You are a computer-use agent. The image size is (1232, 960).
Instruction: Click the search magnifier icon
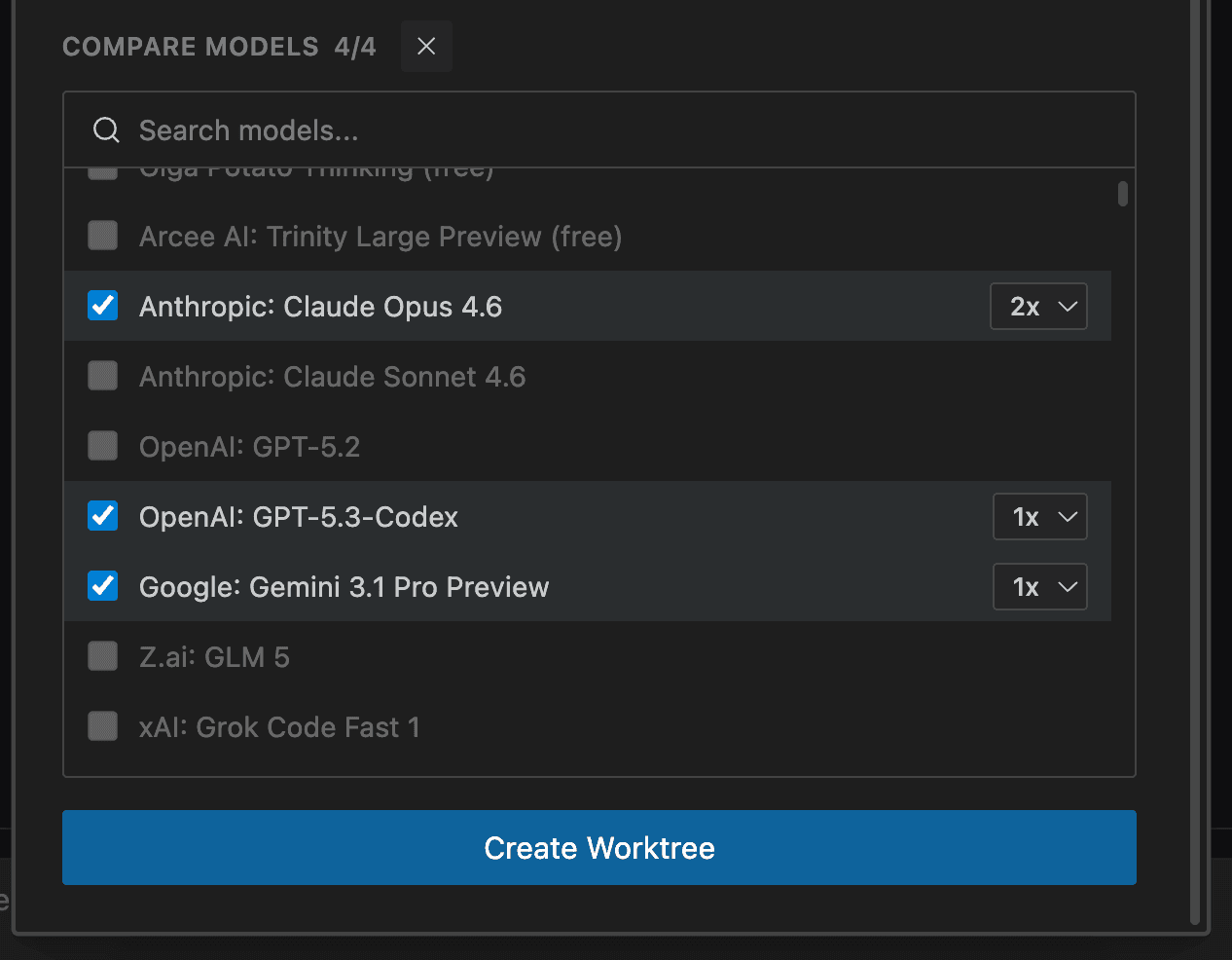105,129
